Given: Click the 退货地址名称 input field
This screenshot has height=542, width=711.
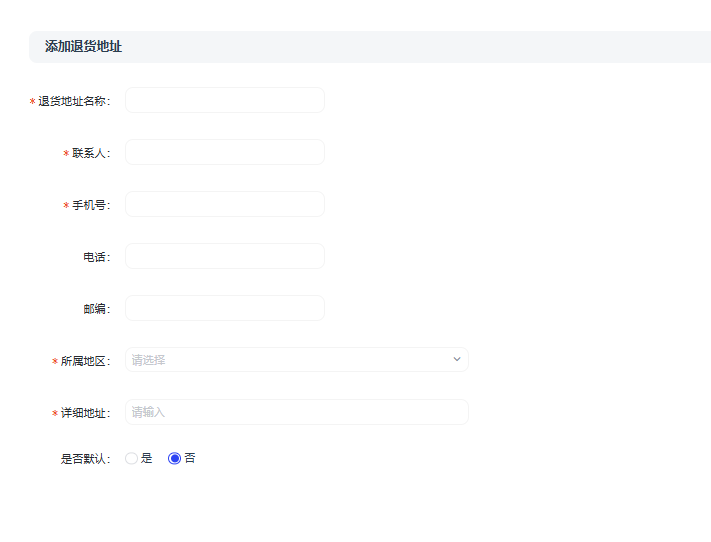Looking at the screenshot, I should tap(224, 100).
